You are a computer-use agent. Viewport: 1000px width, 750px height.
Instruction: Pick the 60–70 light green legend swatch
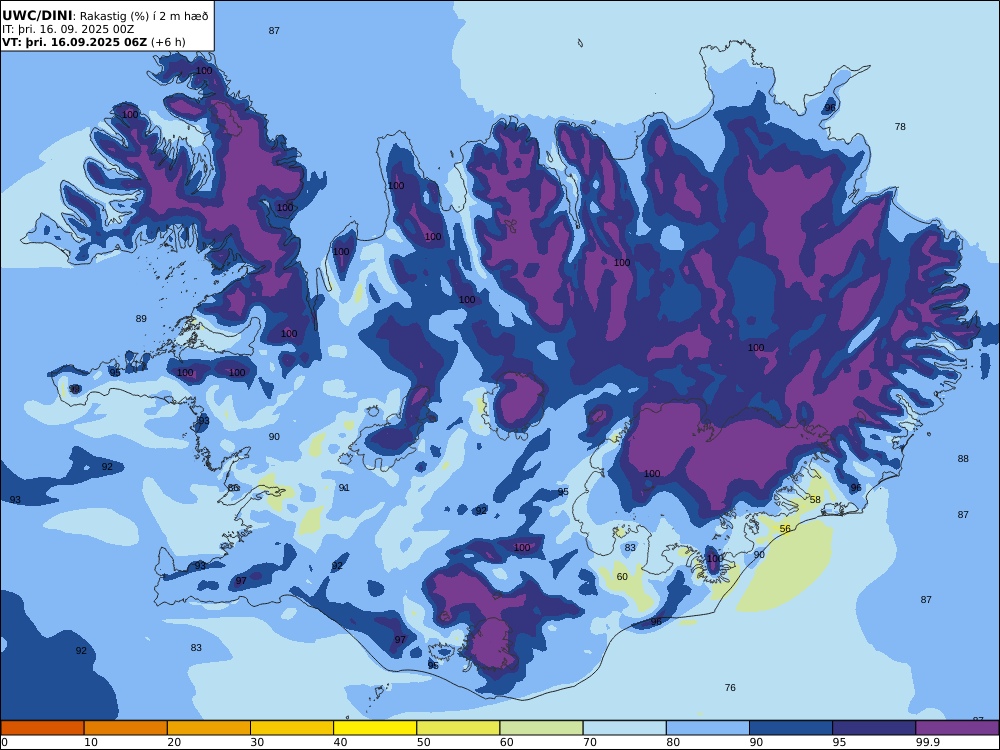point(541,728)
